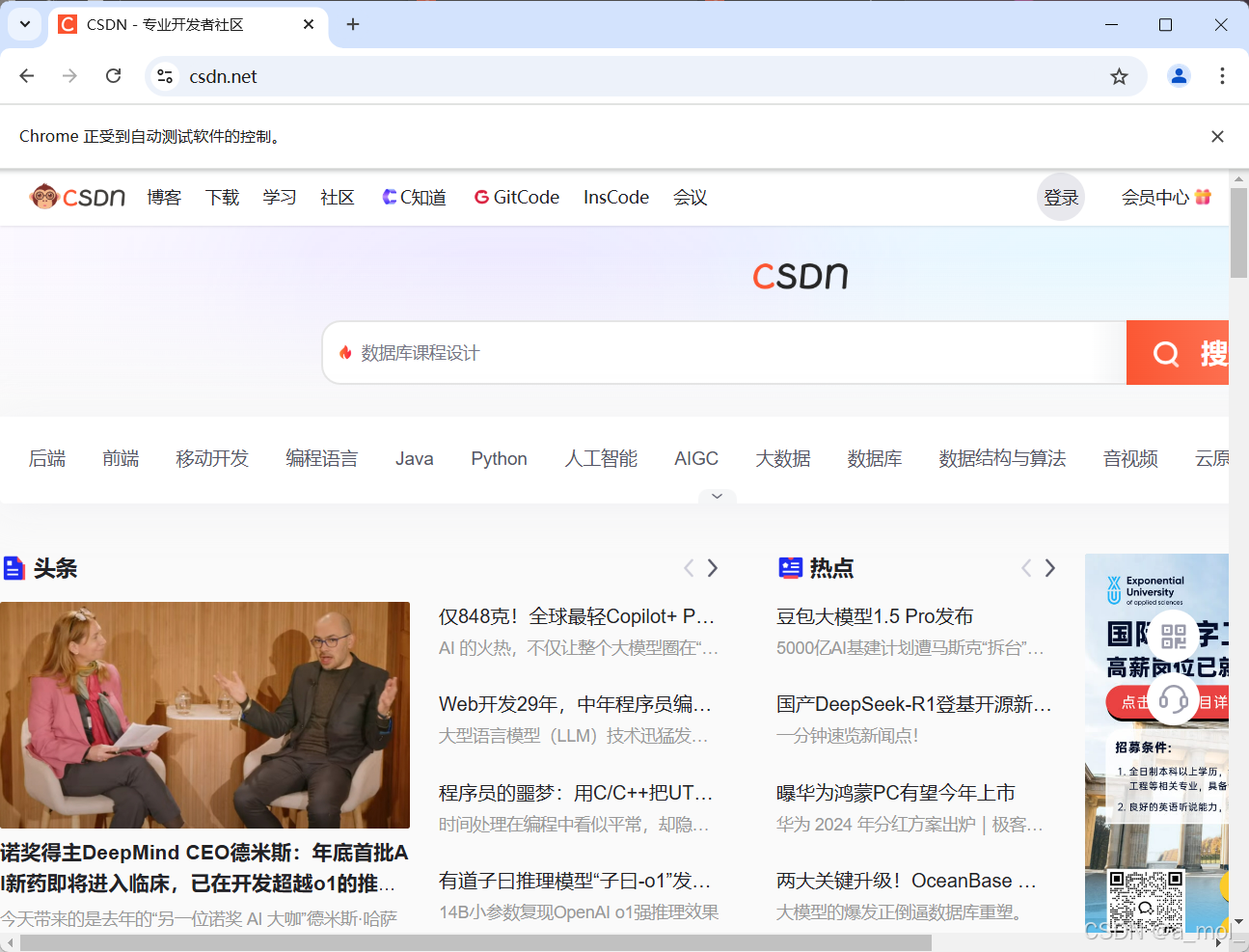Go to previous 热点 page arrow
Image resolution: width=1249 pixels, height=952 pixels.
1026,568
